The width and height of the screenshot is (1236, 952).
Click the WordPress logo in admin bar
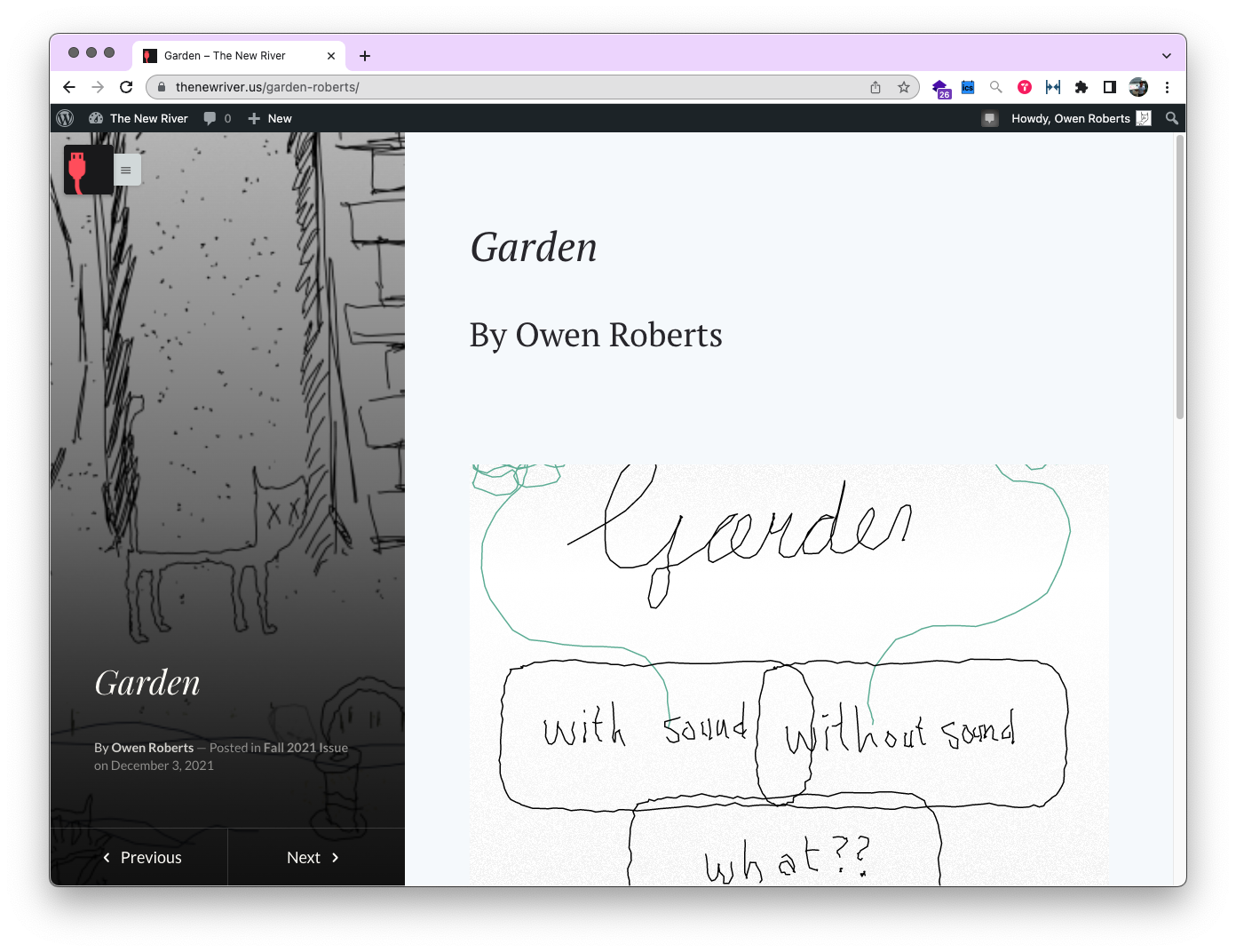coord(65,118)
